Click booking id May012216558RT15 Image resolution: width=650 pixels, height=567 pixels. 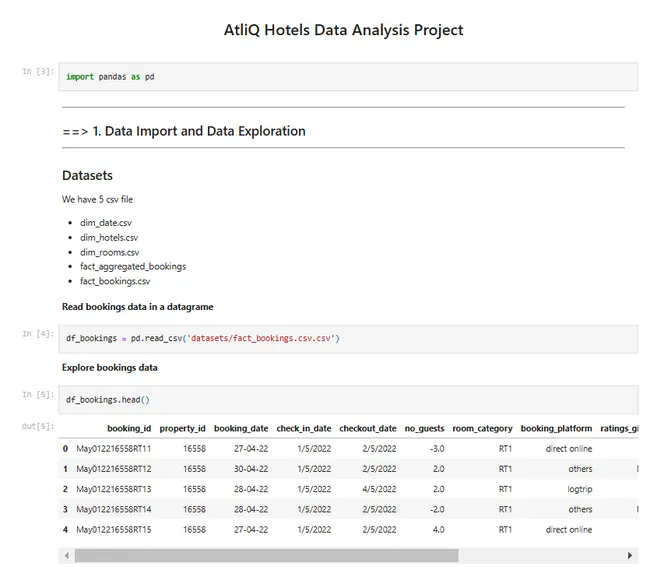[x=114, y=530]
